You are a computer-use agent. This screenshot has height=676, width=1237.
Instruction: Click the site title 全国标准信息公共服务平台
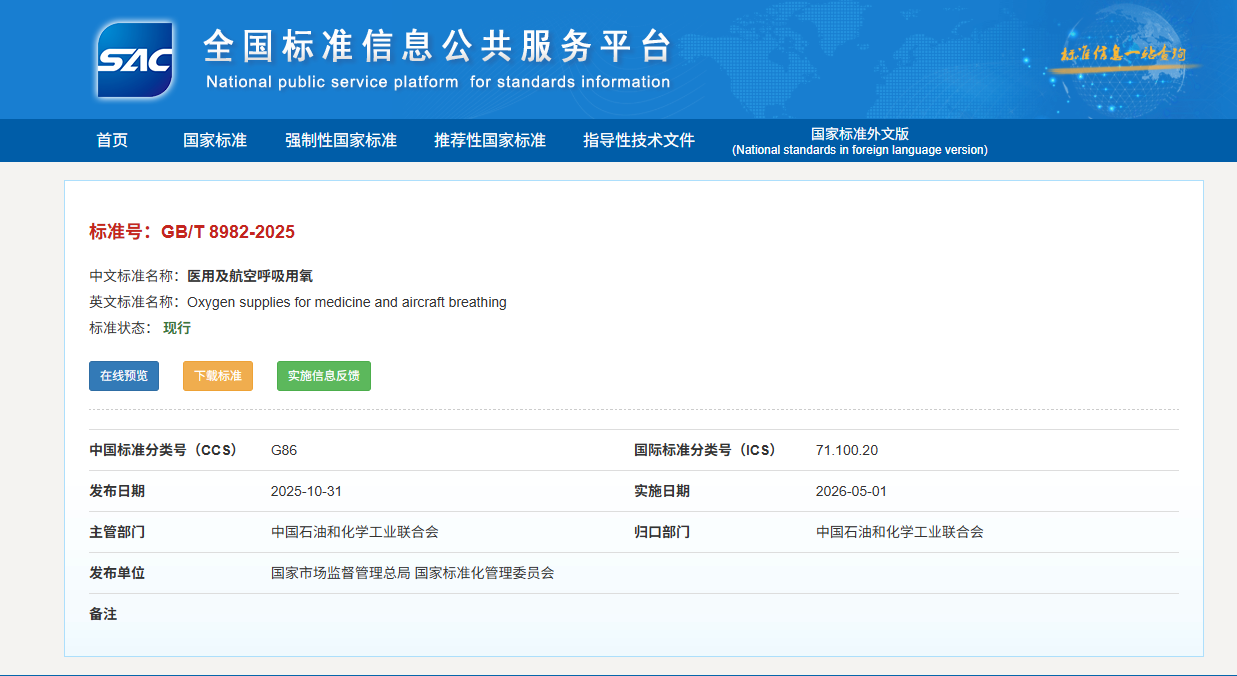[x=437, y=46]
